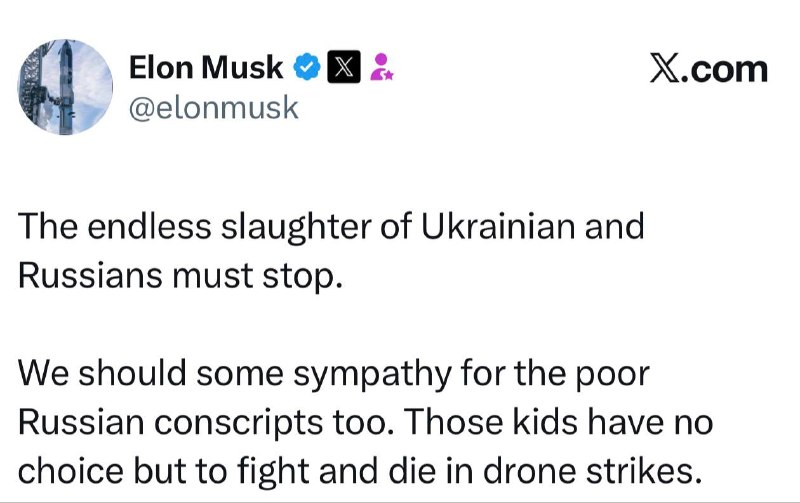This screenshot has height=503, width=800.
Task: Click the word "Russians" in the second line
Action: point(90,275)
